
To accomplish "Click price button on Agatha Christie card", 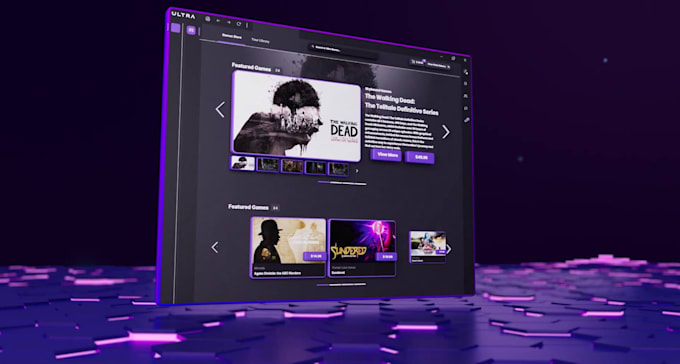I will pyautogui.click(x=315, y=256).
